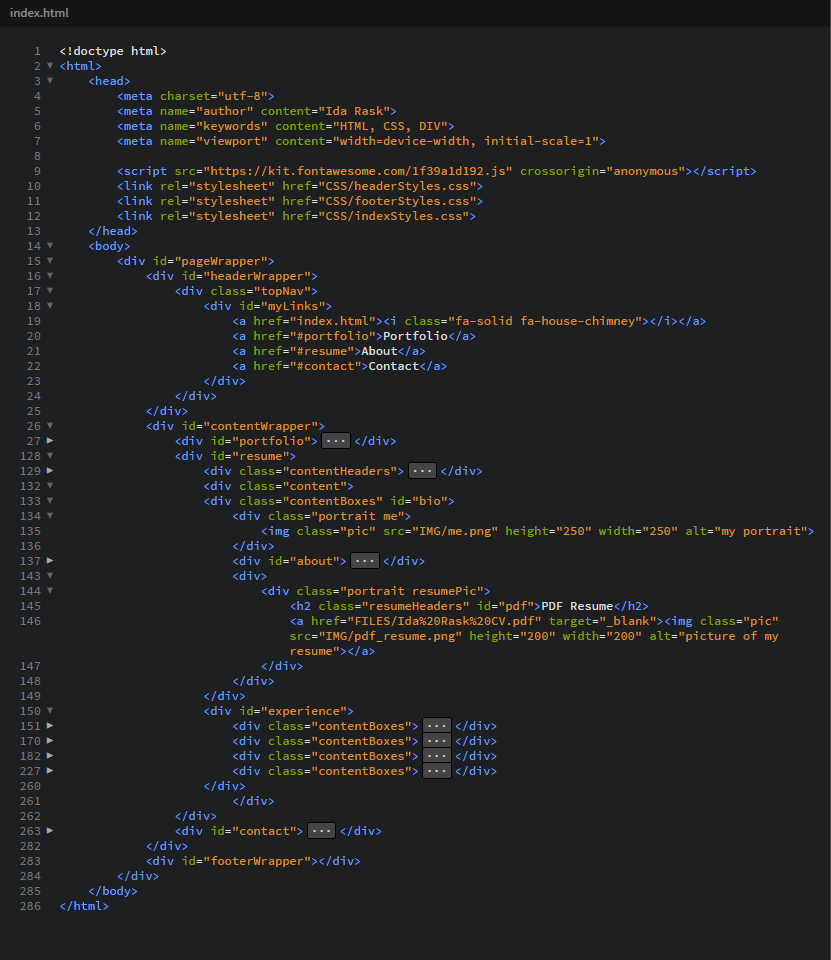The width and height of the screenshot is (831, 960).
Task: Collapse the bio contentBoxes div arrow
Action: [50, 500]
